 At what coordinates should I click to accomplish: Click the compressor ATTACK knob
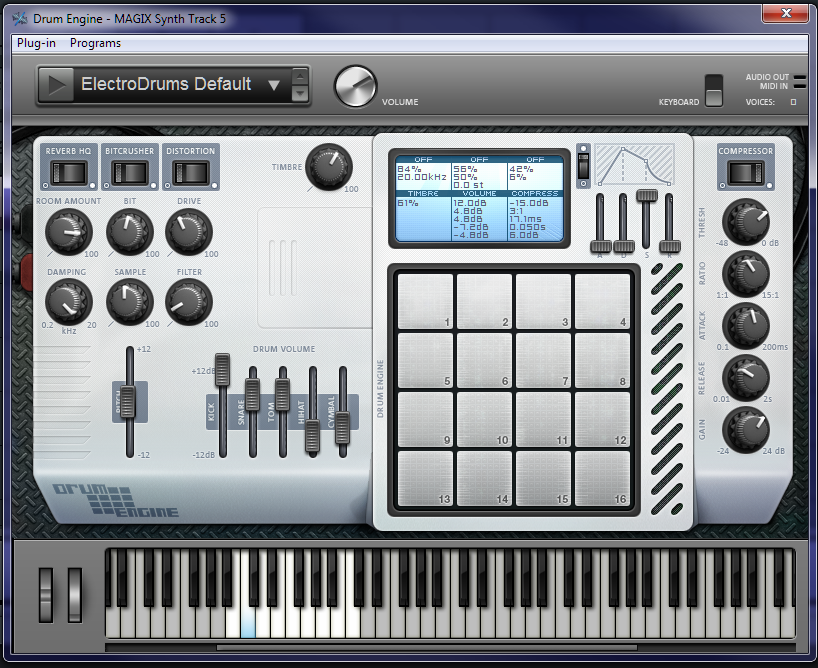pos(745,326)
